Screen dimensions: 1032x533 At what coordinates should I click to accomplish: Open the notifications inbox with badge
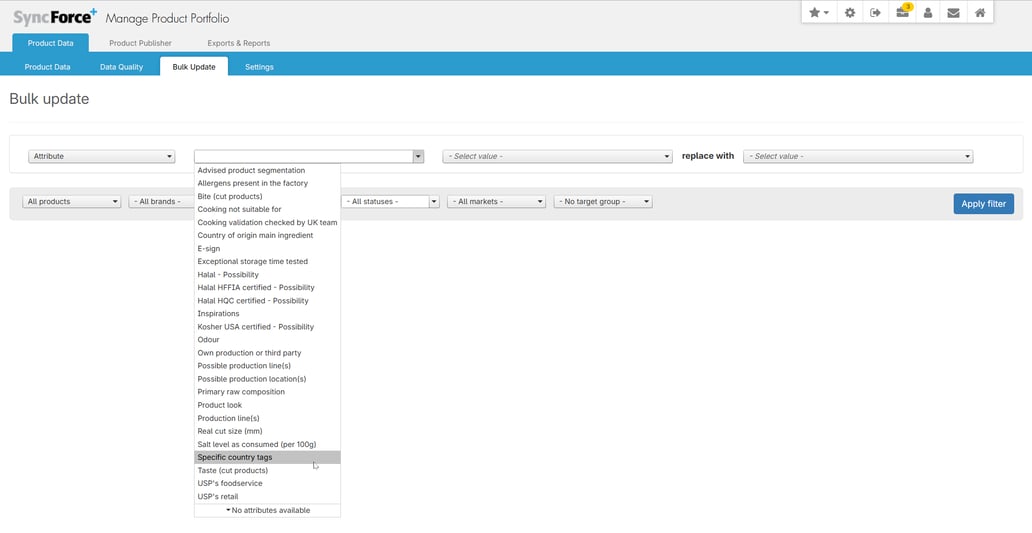903,11
